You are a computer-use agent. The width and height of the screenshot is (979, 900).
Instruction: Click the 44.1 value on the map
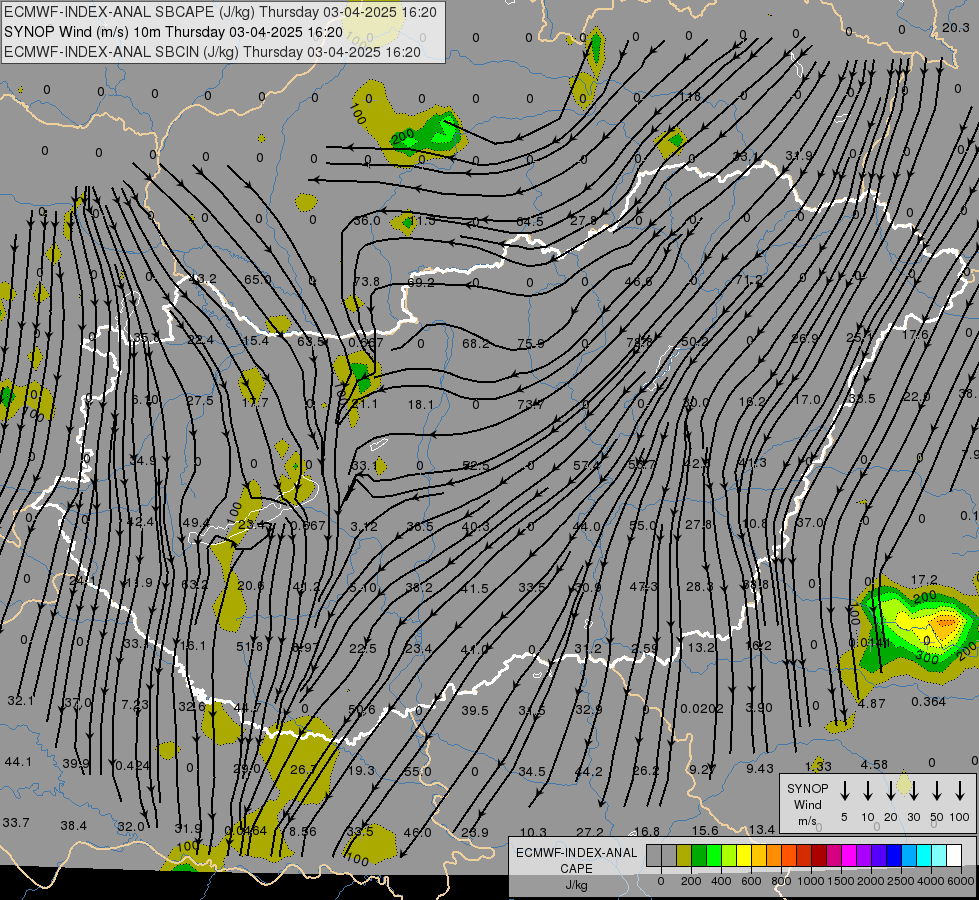(x=18, y=761)
